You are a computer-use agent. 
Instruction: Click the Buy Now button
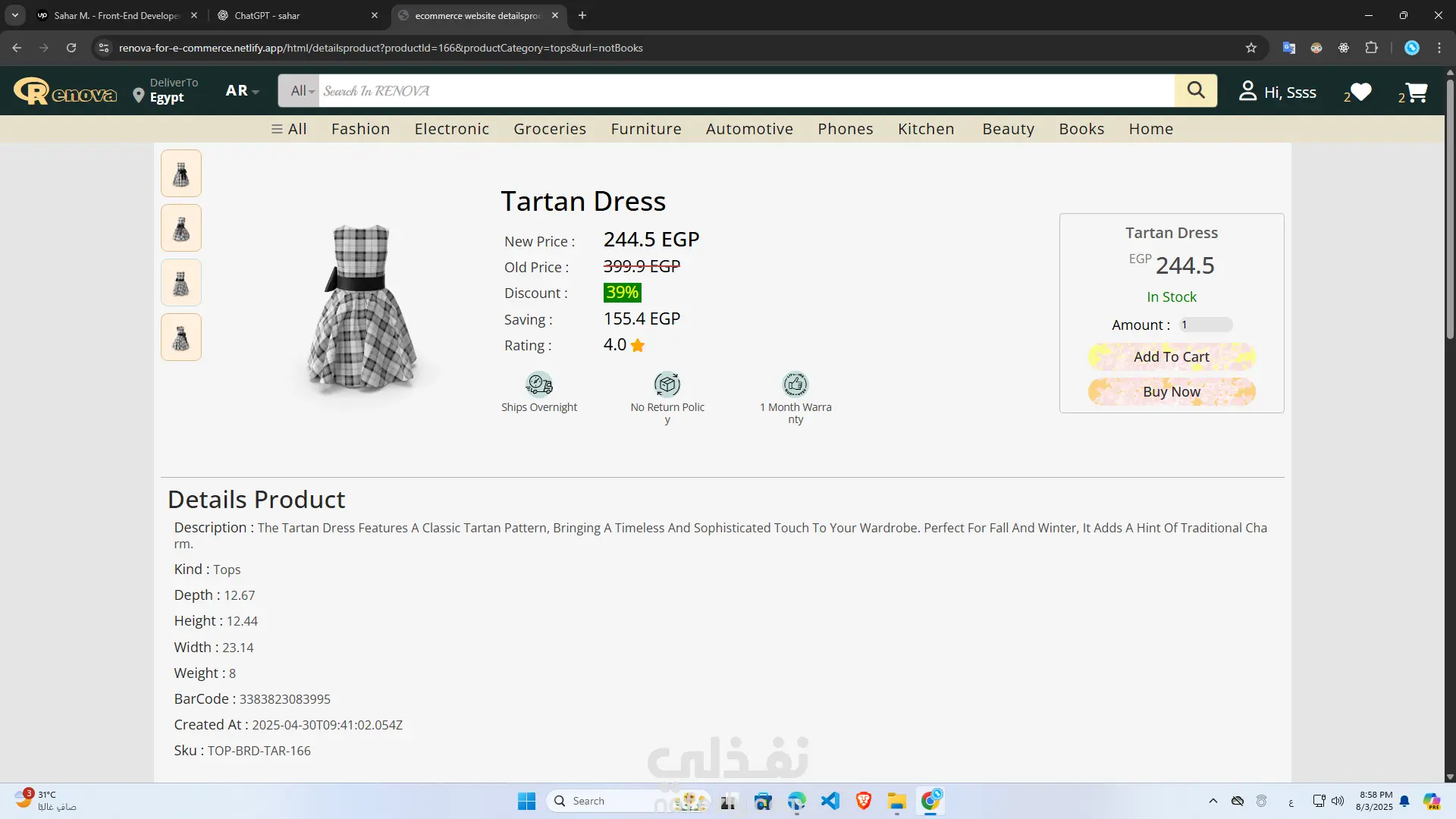[1171, 392]
